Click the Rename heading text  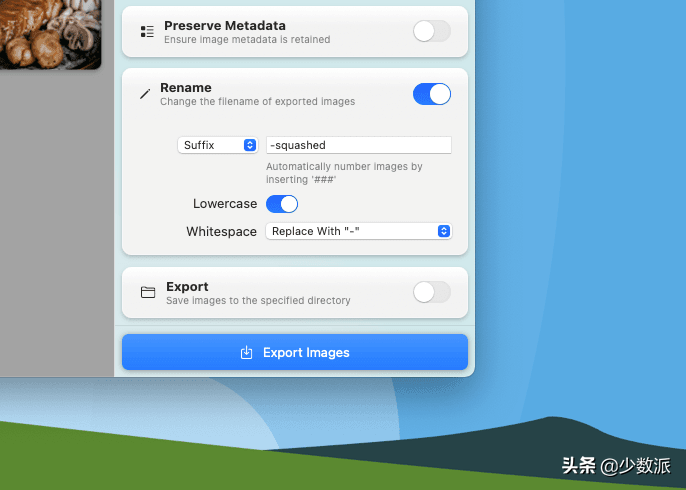click(x=186, y=88)
